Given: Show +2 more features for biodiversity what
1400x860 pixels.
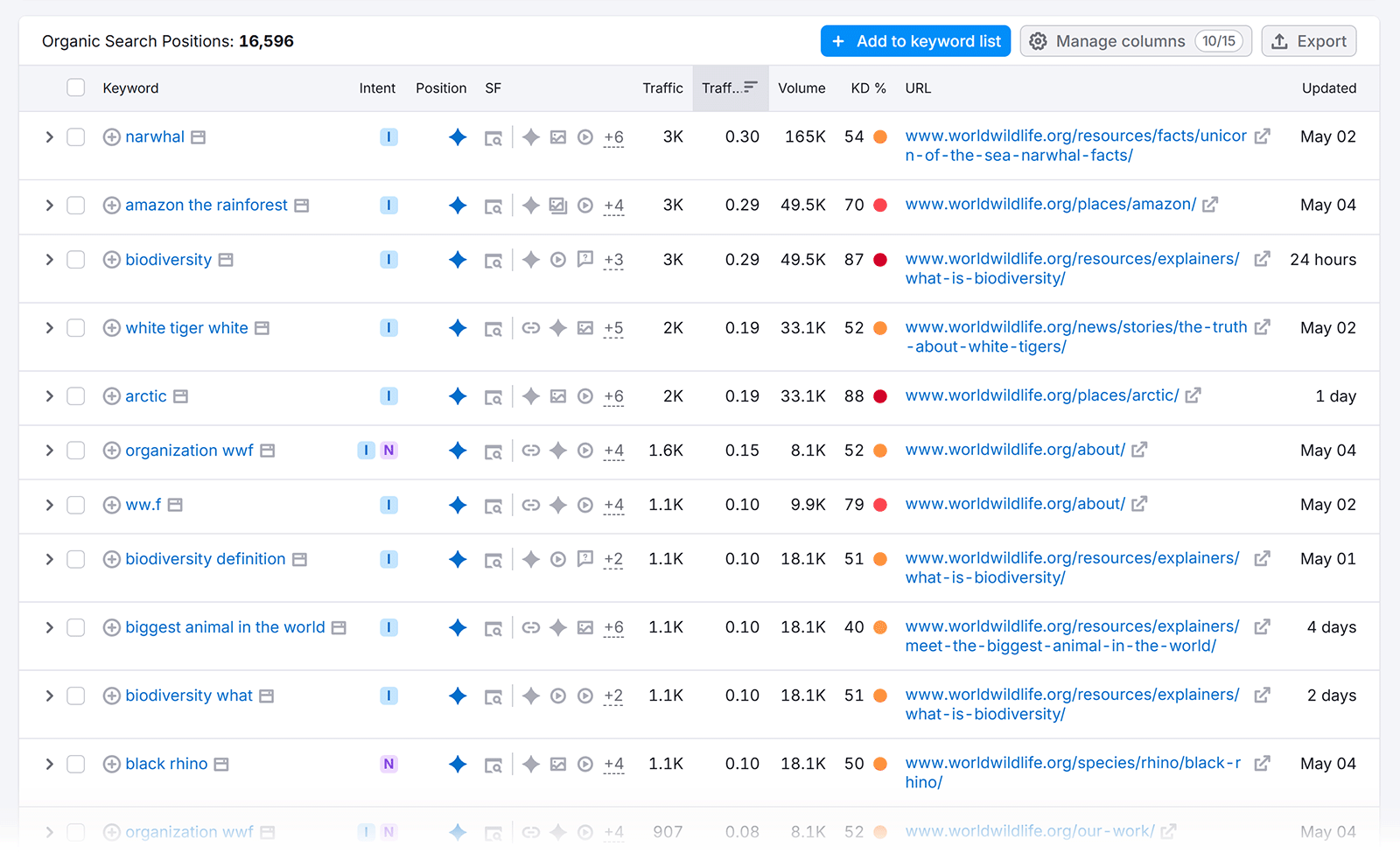Looking at the screenshot, I should tap(613, 696).
